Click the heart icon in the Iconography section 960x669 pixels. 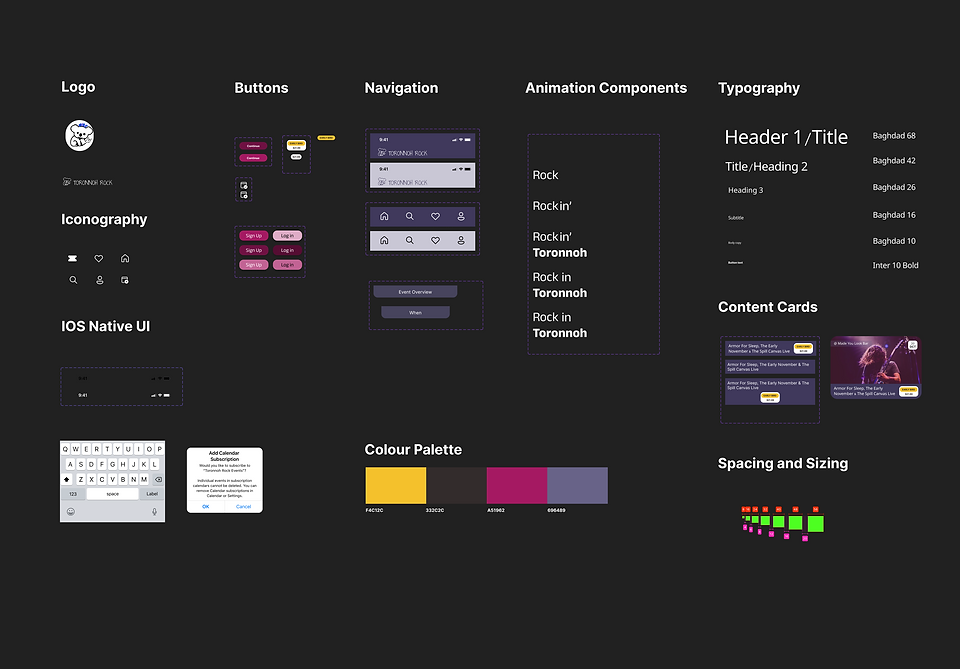[x=99, y=257]
